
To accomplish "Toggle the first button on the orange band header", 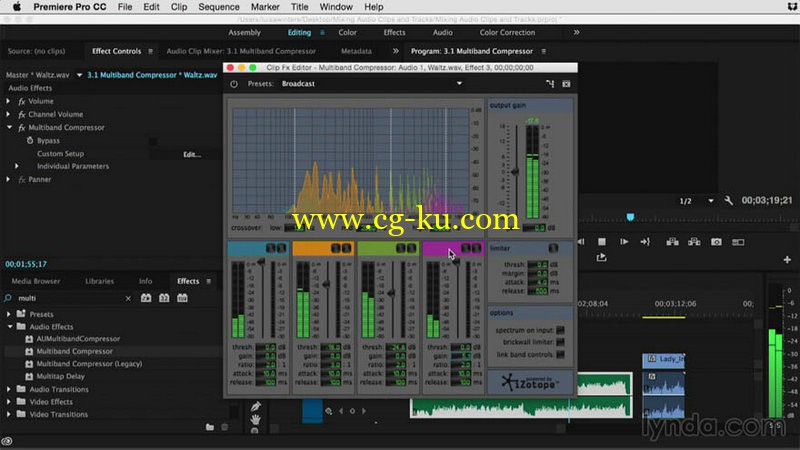I will point(336,248).
